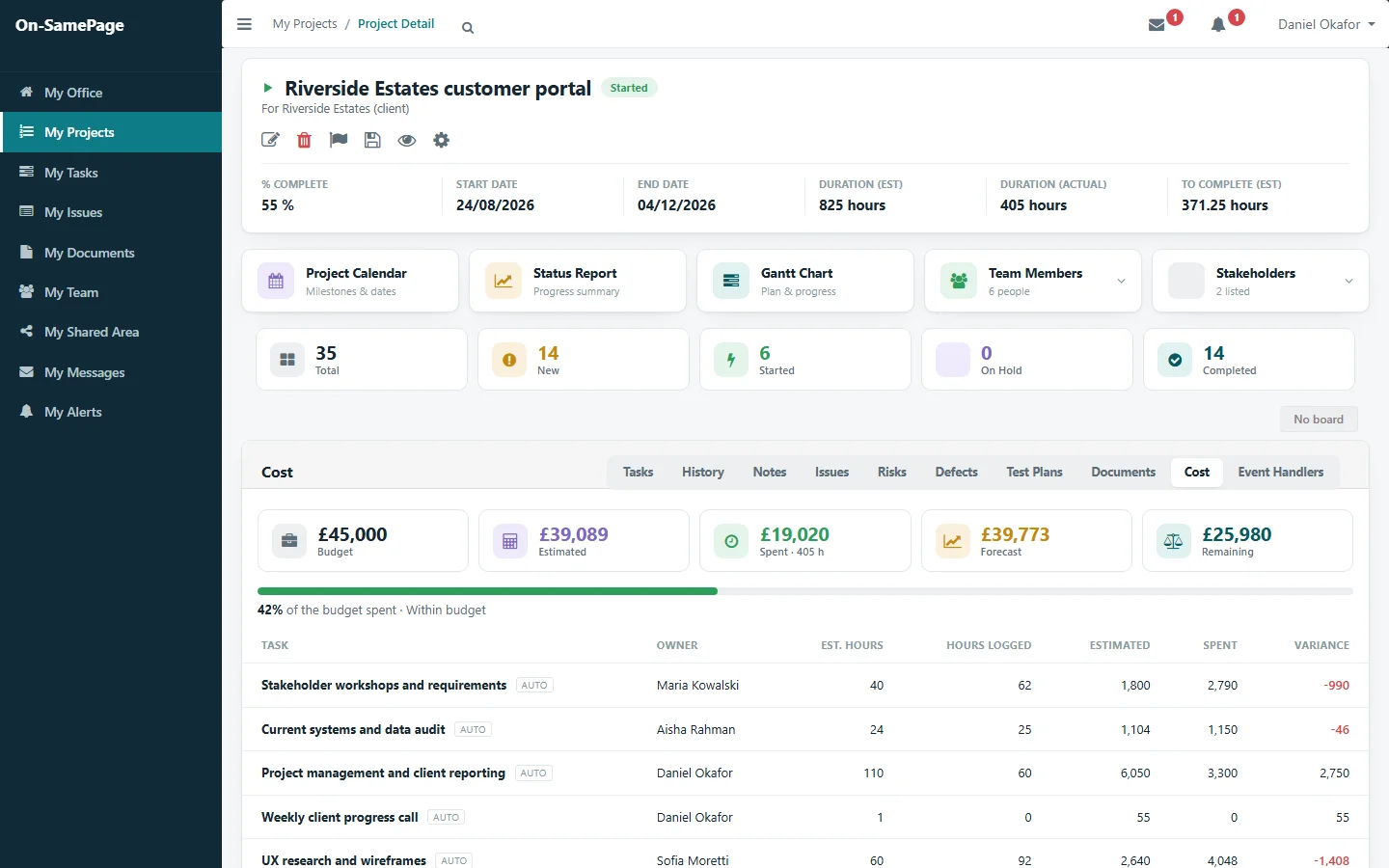Go to My Office in sidebar

click(111, 93)
